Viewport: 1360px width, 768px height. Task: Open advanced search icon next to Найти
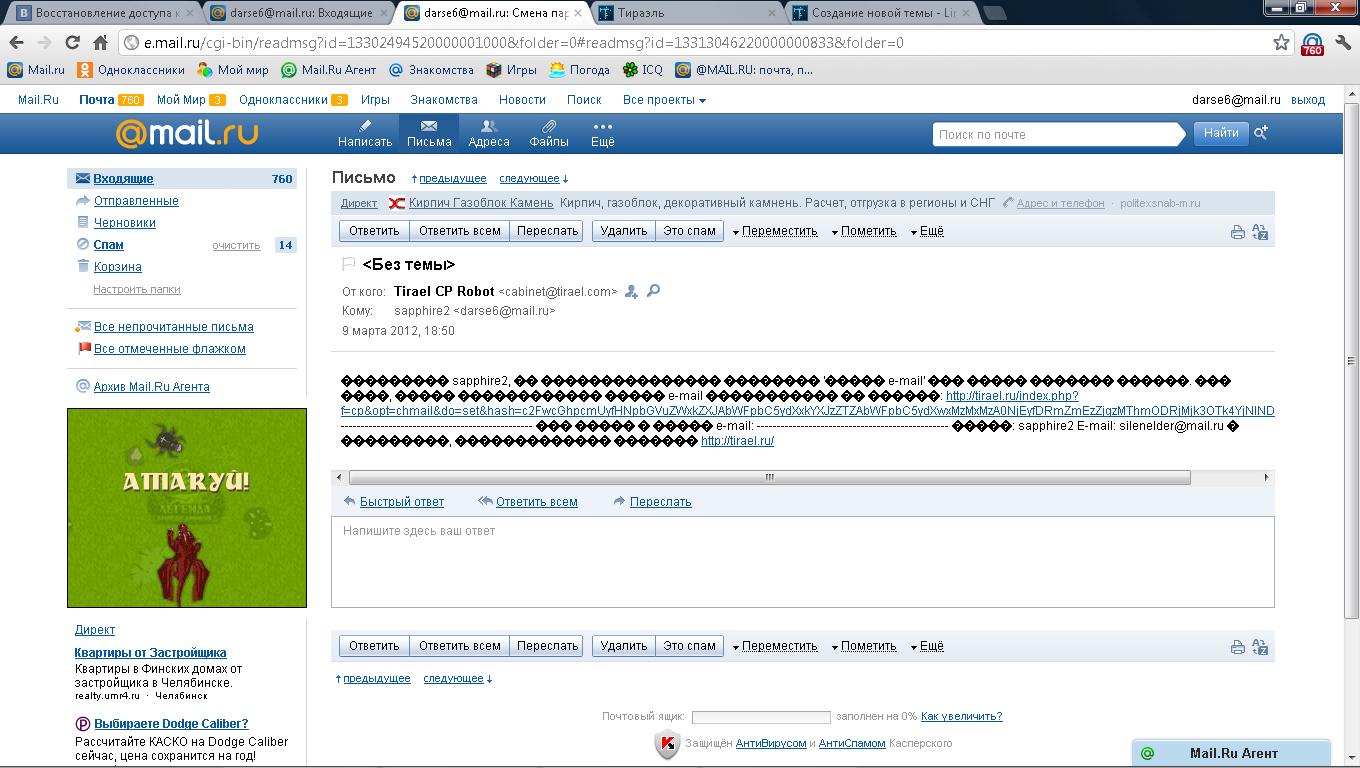tap(1261, 133)
